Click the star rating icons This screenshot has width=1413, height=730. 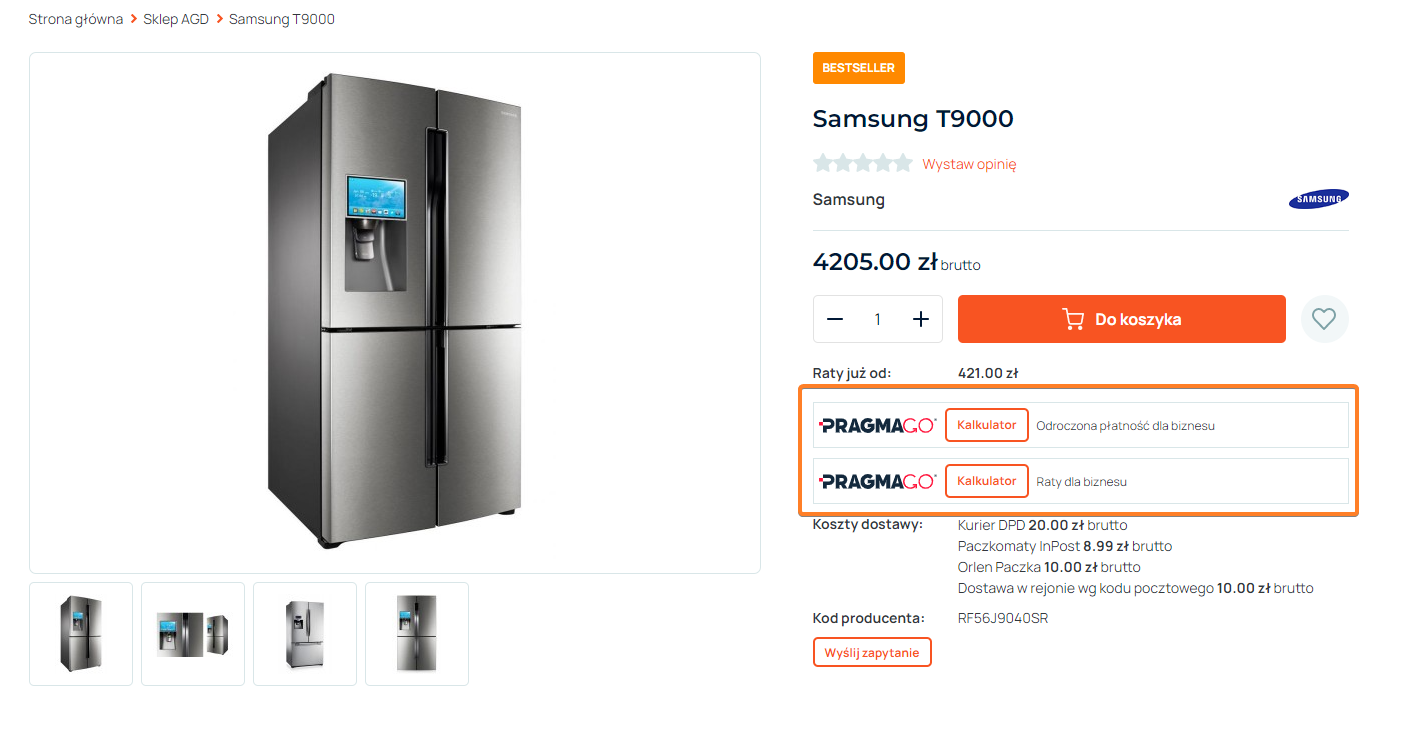click(862, 163)
